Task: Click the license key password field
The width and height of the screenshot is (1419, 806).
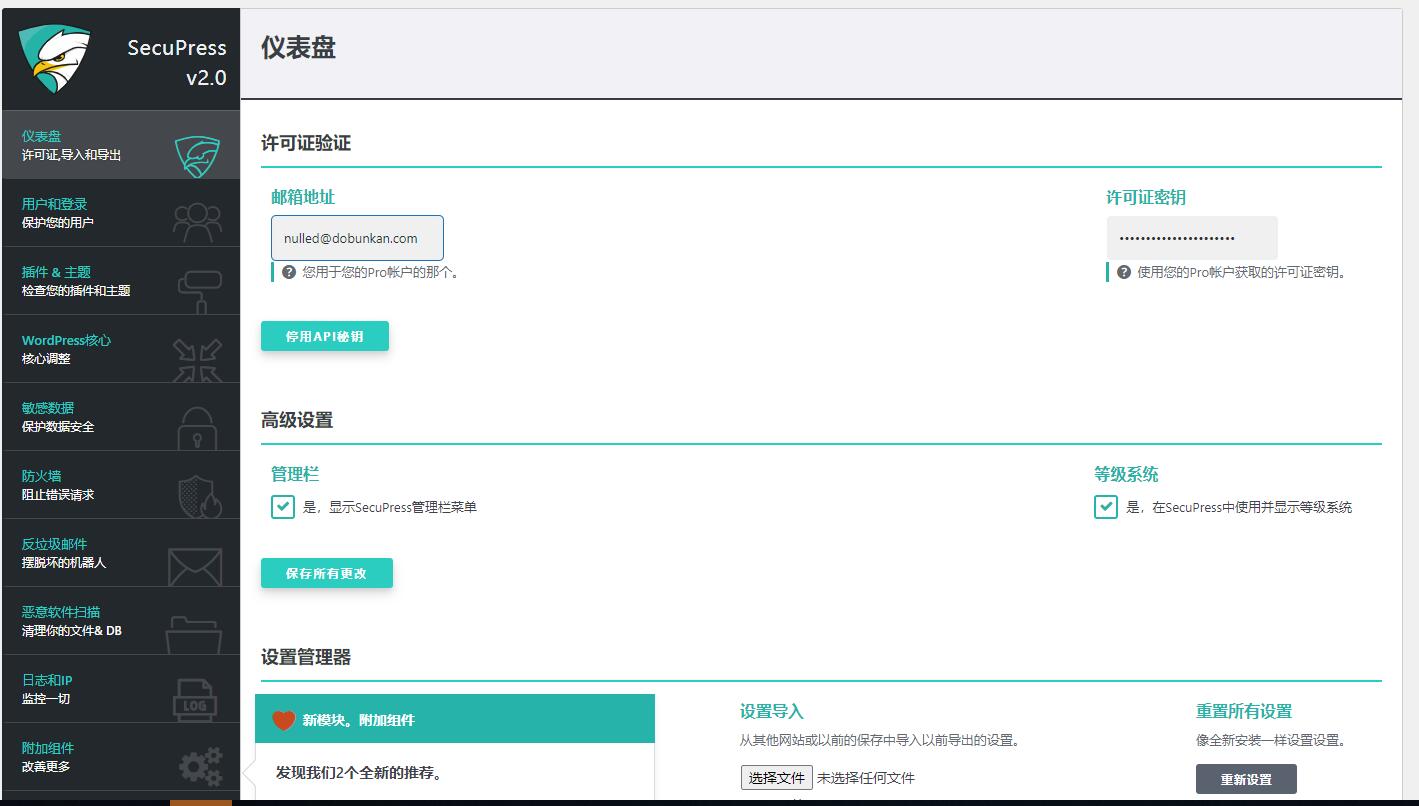Action: click(1192, 238)
